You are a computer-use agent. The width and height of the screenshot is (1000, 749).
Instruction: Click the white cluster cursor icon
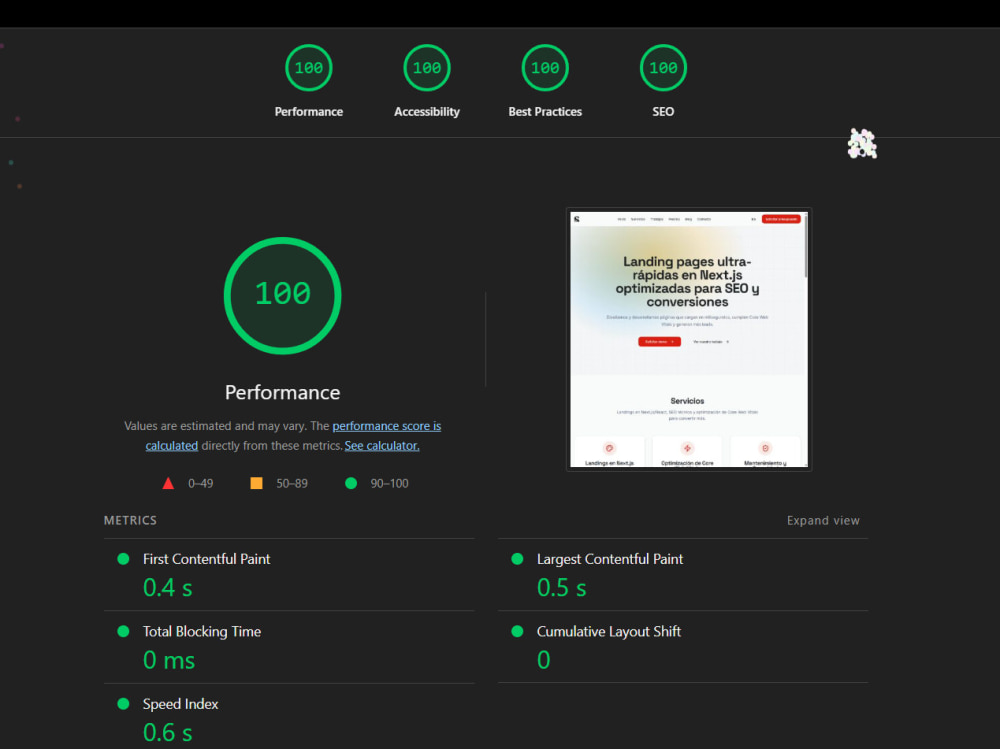pyautogui.click(x=862, y=144)
